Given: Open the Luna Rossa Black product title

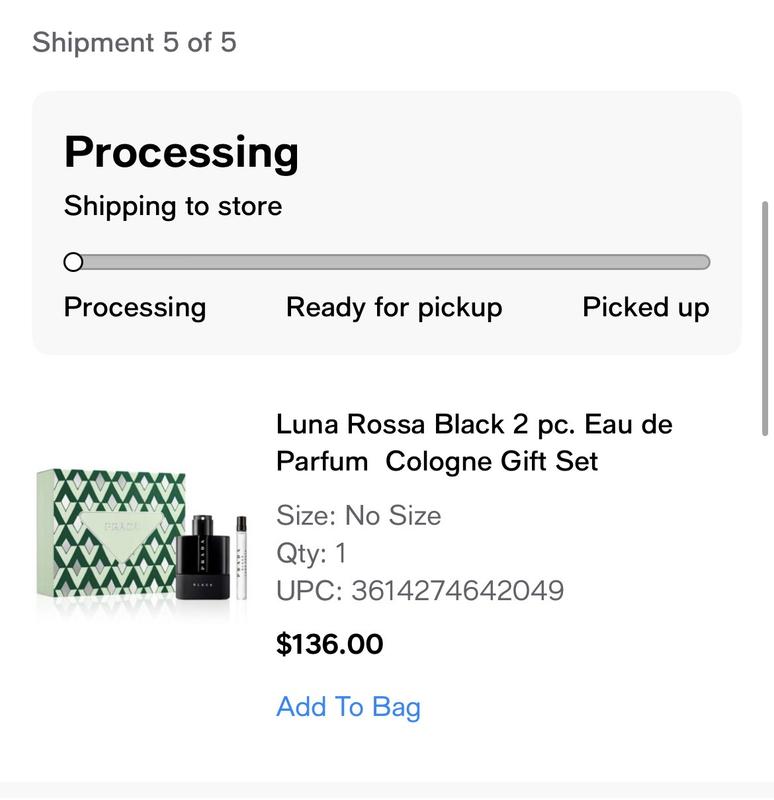Looking at the screenshot, I should point(474,443).
